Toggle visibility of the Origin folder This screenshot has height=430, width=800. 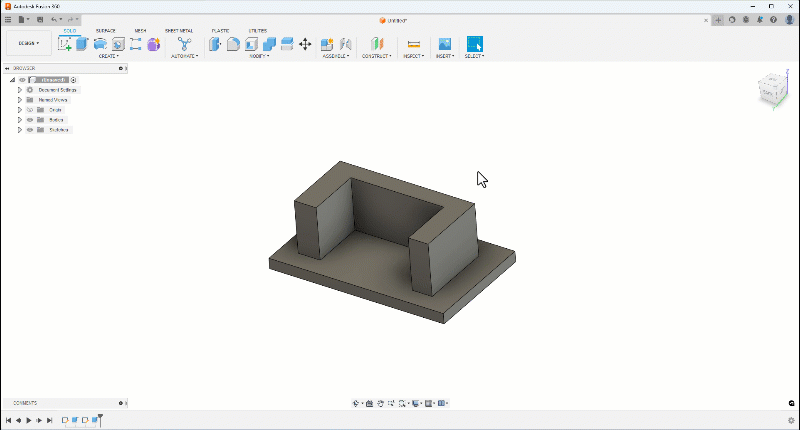click(x=30, y=110)
